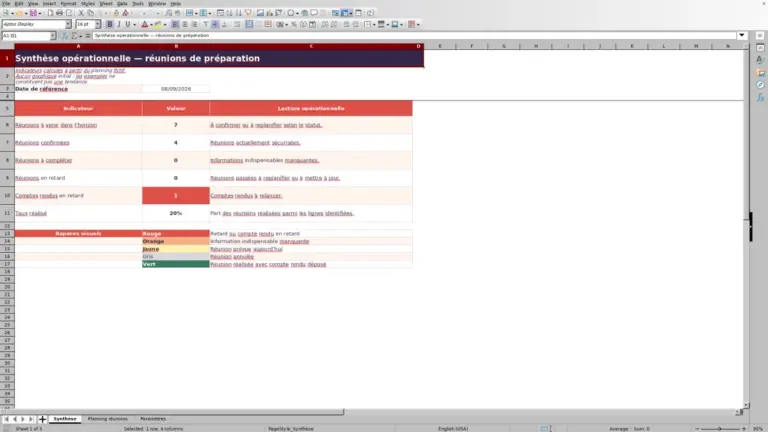Open the Borders dropdown arrow

click(x=374, y=24)
